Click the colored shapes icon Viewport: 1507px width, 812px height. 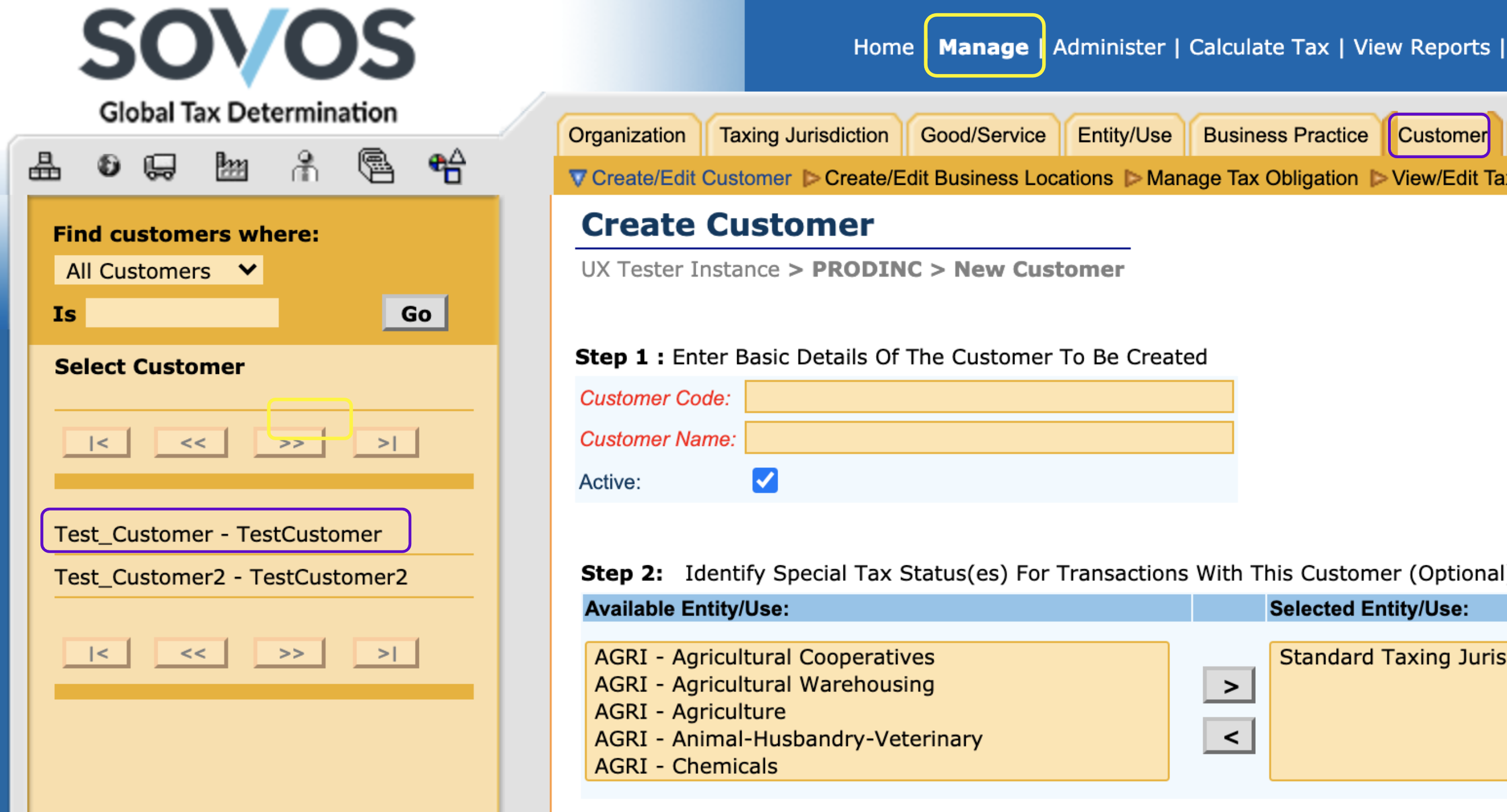pos(448,166)
